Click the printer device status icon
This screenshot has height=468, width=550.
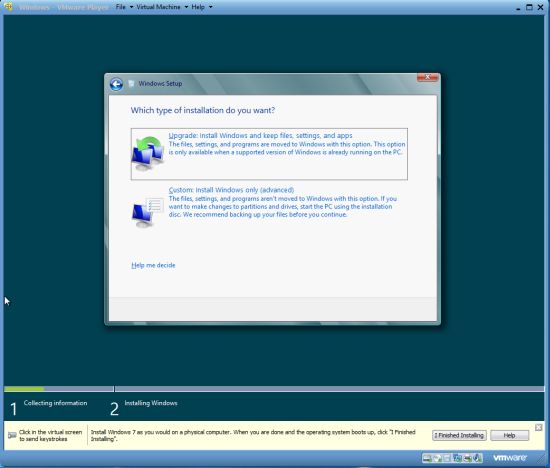point(467,458)
